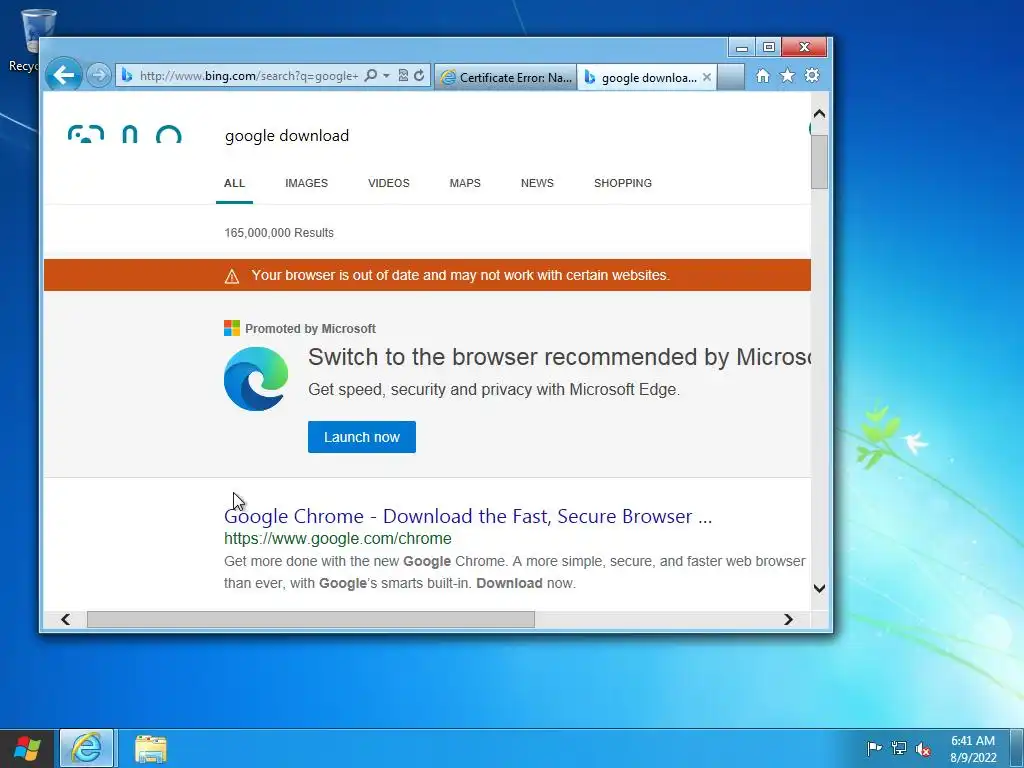The width and height of the screenshot is (1024, 768).
Task: Close the google download tab
Action: 707,77
